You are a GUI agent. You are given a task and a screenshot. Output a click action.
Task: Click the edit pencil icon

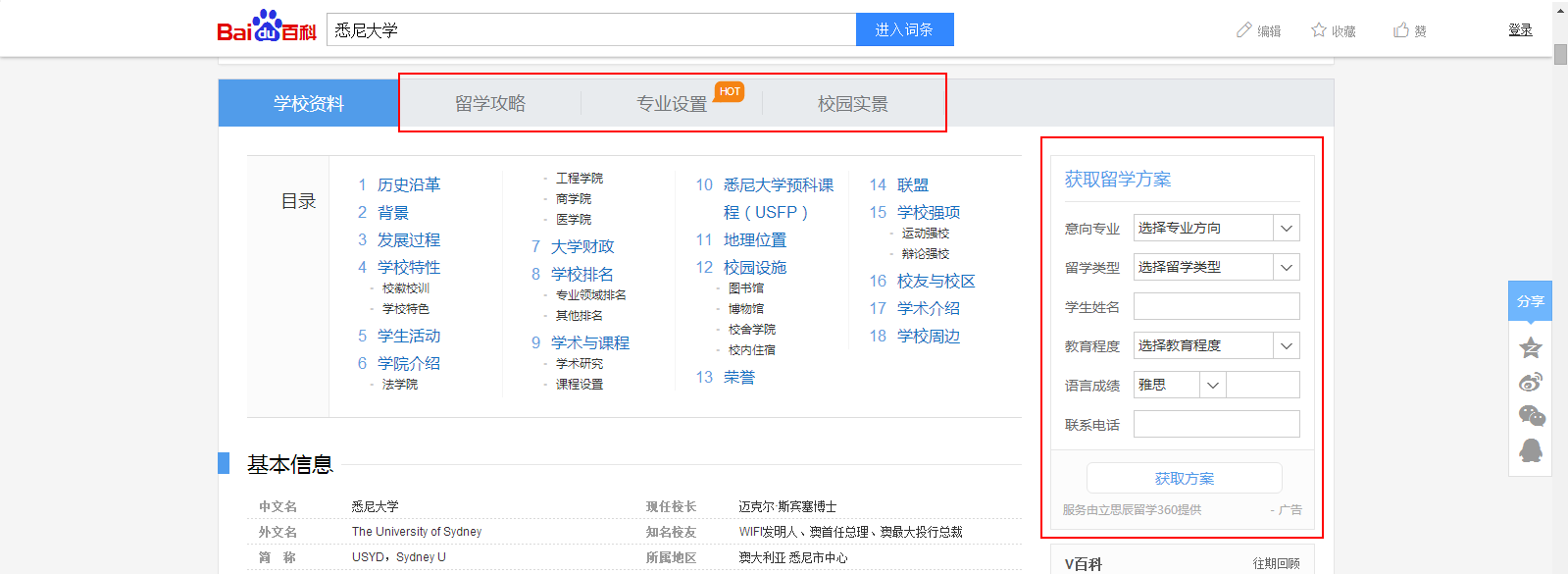point(1244,30)
